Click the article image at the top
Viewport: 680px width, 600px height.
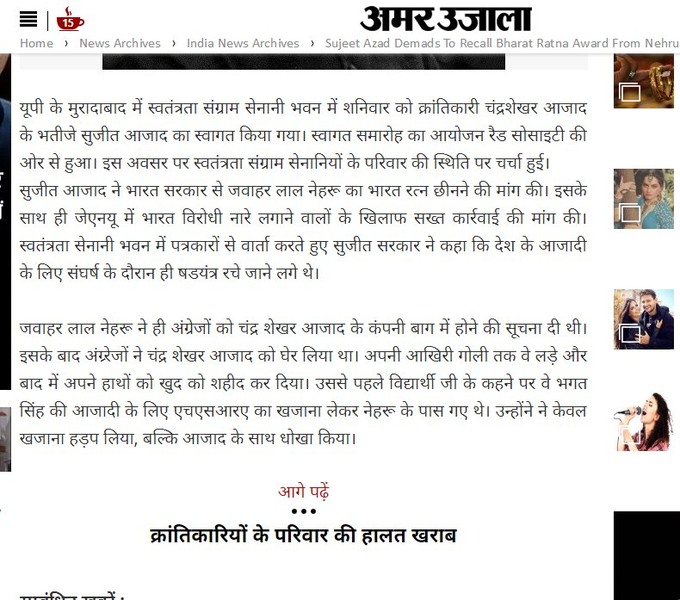tap(304, 62)
